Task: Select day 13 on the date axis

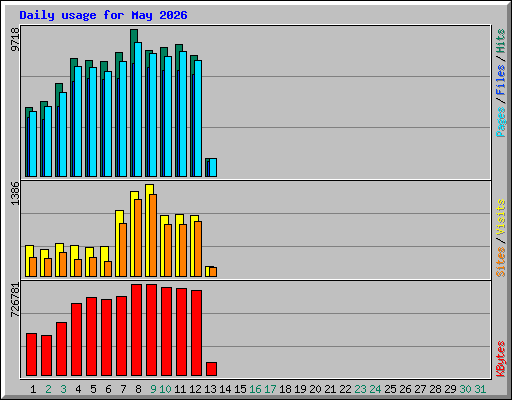Action: (x=210, y=389)
